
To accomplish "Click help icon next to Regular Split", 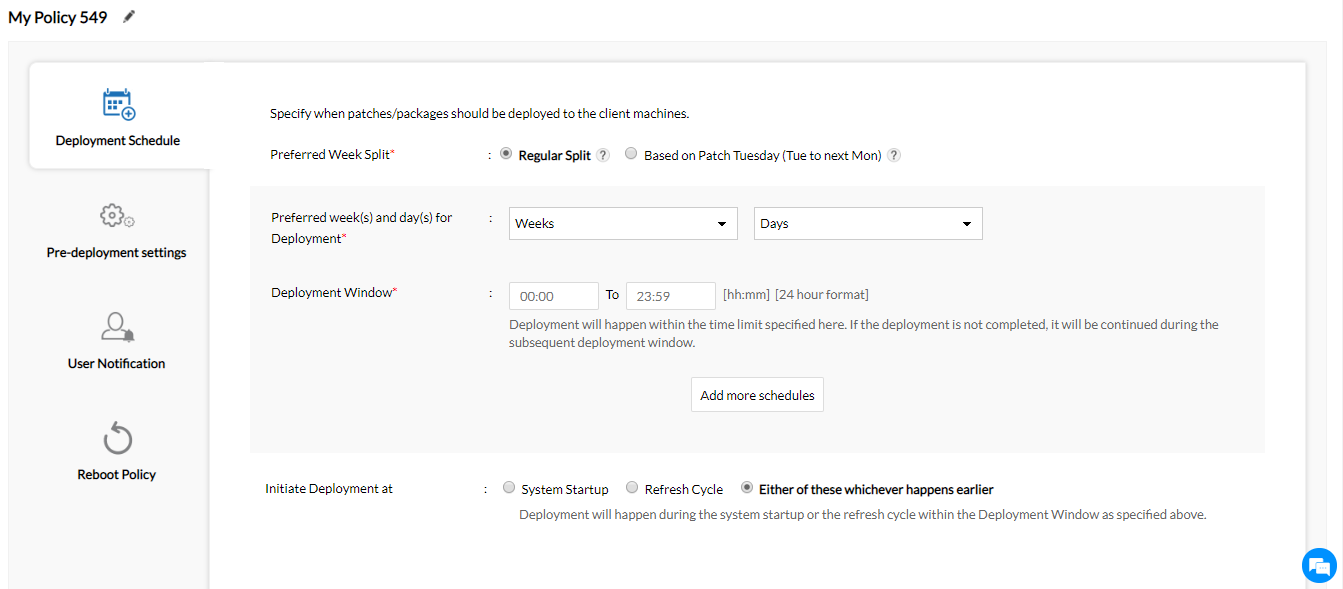I will (603, 155).
